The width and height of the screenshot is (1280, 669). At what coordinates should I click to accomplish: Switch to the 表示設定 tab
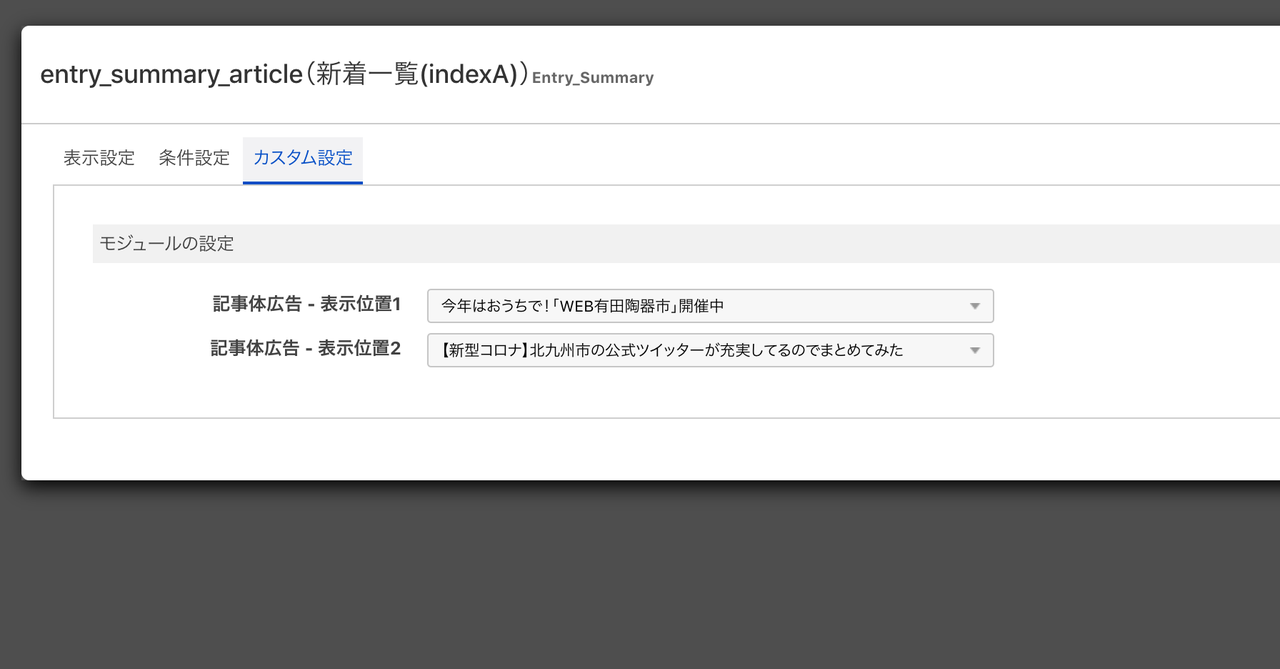coord(99,158)
